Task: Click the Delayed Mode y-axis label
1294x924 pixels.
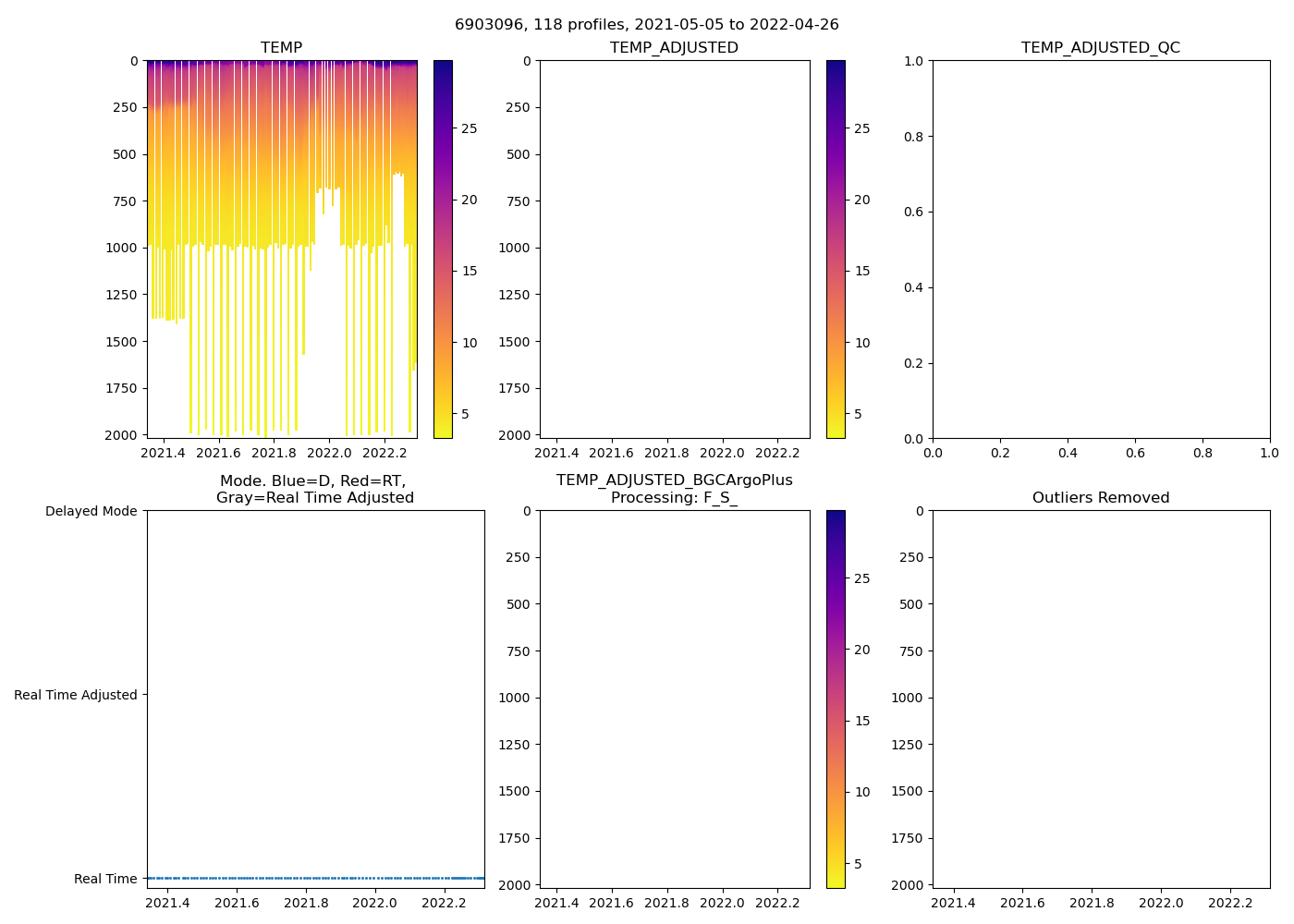Action: pyautogui.click(x=91, y=511)
